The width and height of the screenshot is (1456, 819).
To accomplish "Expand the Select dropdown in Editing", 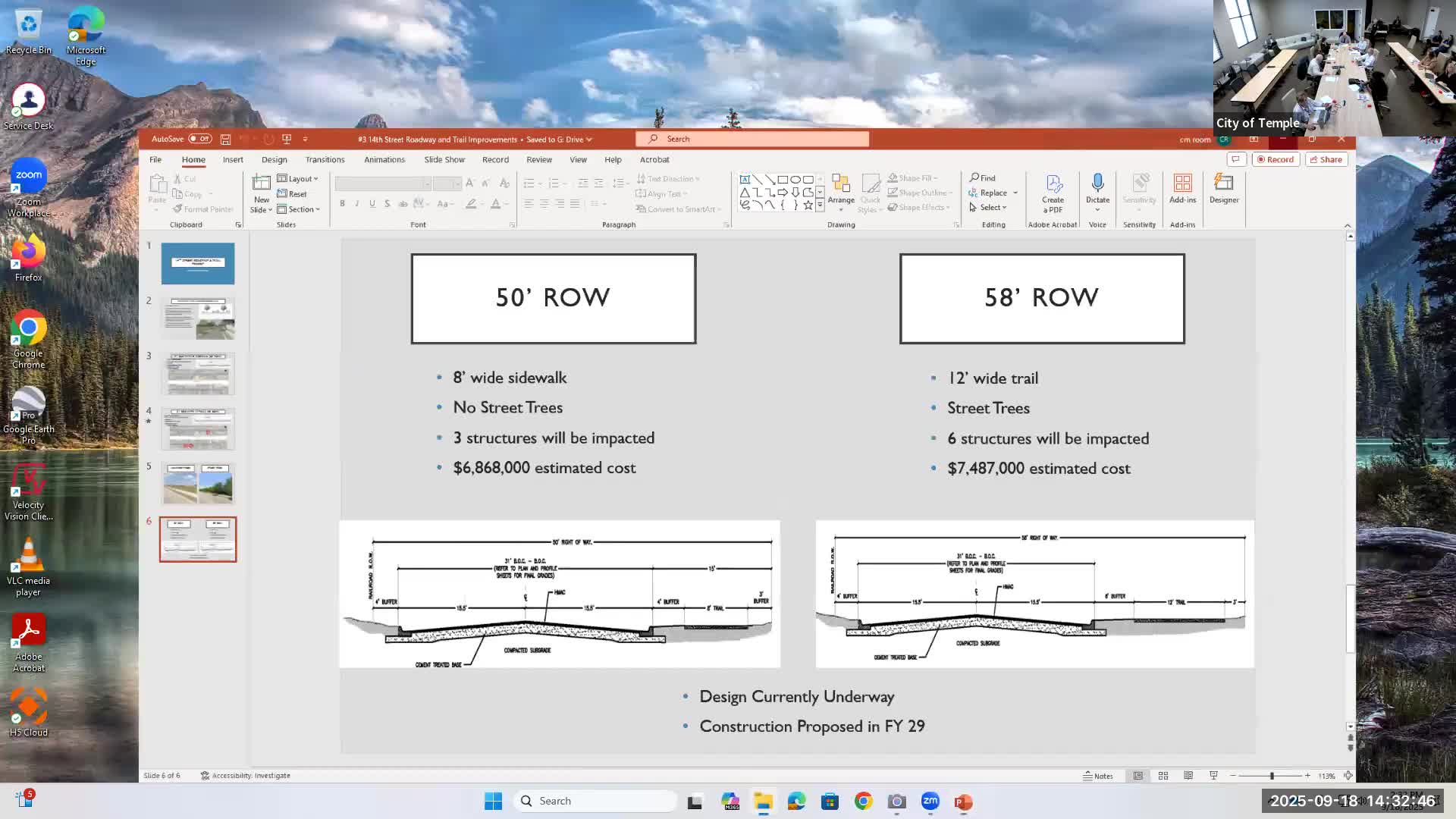I will [x=988, y=208].
